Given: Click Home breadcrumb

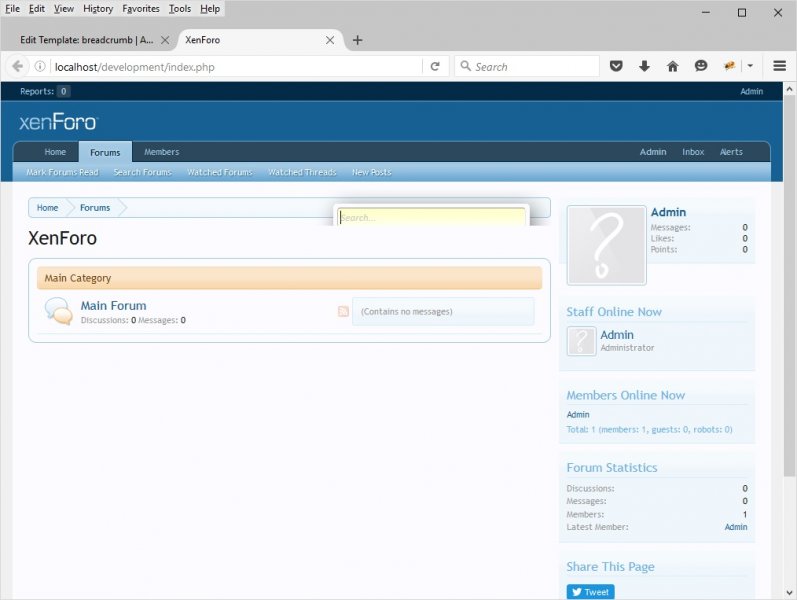Looking at the screenshot, I should point(47,207).
